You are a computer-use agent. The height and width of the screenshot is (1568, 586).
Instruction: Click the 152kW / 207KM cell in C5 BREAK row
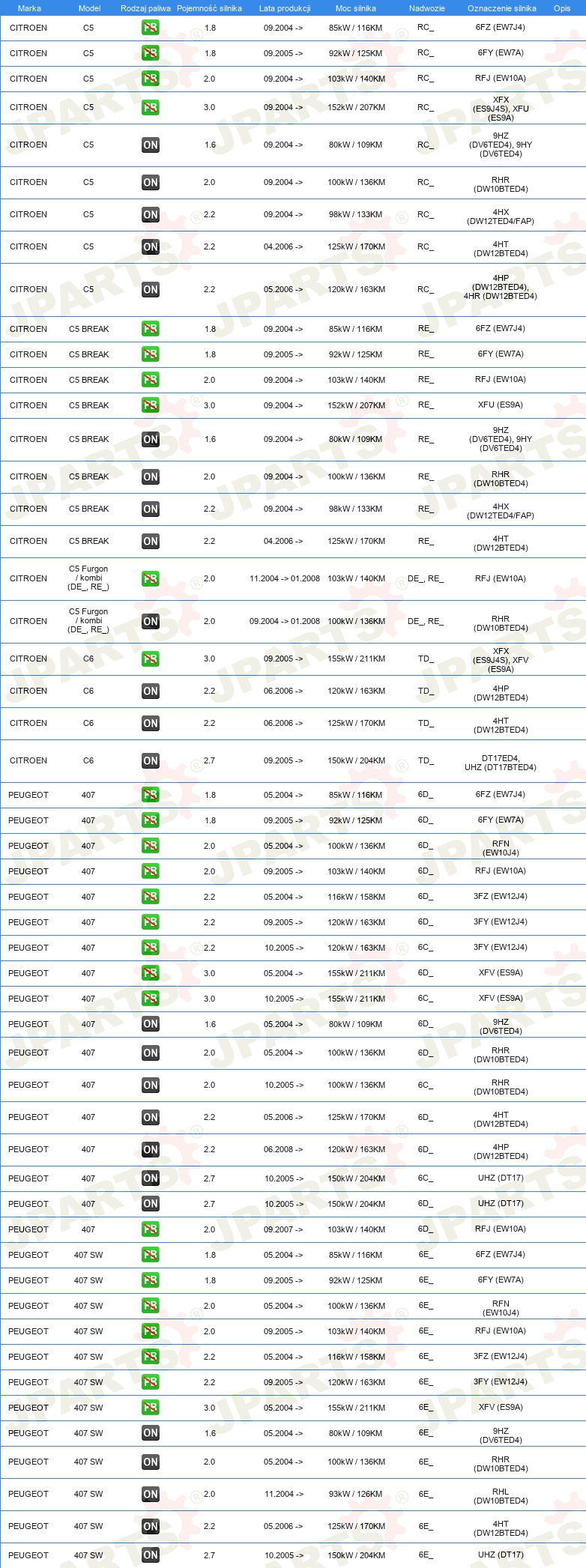click(357, 405)
